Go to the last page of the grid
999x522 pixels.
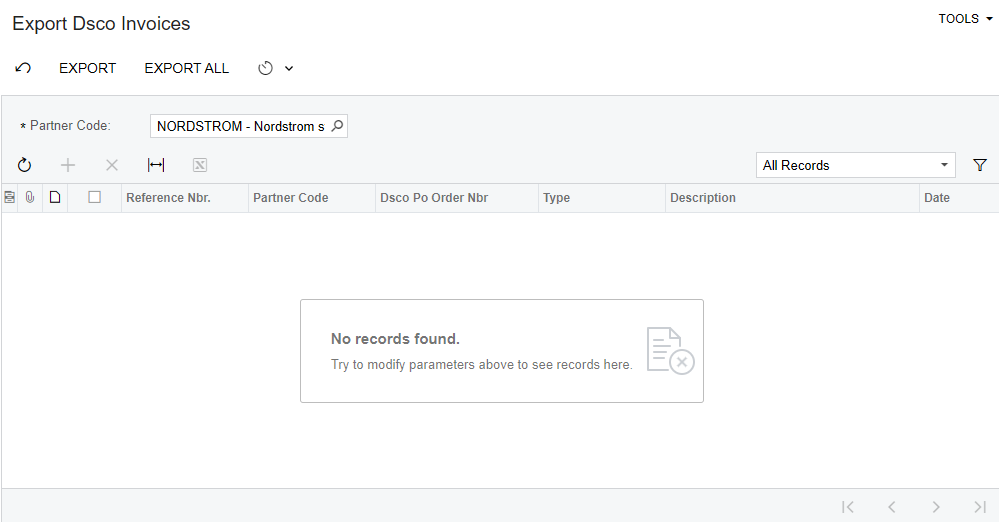tap(980, 507)
